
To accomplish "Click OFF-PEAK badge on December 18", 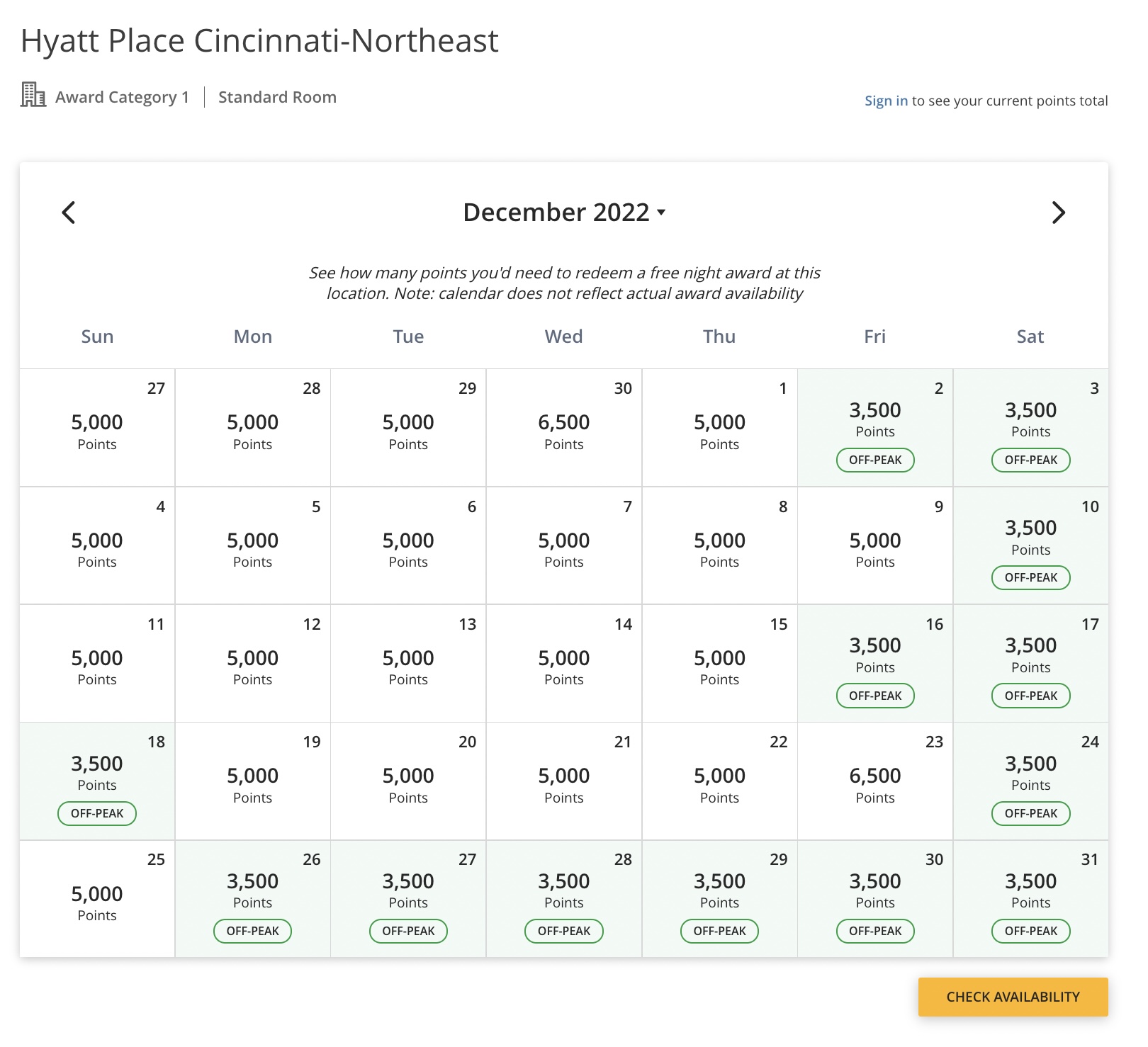I will (x=97, y=813).
